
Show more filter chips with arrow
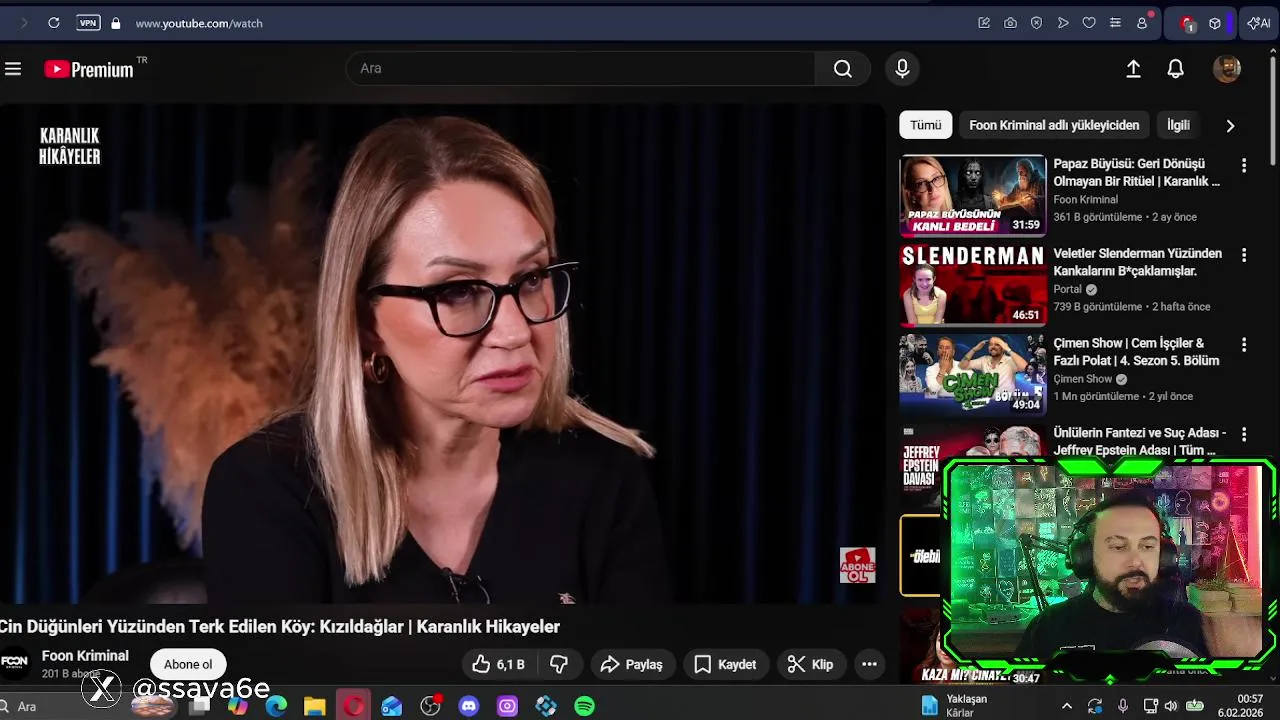[x=1230, y=126]
